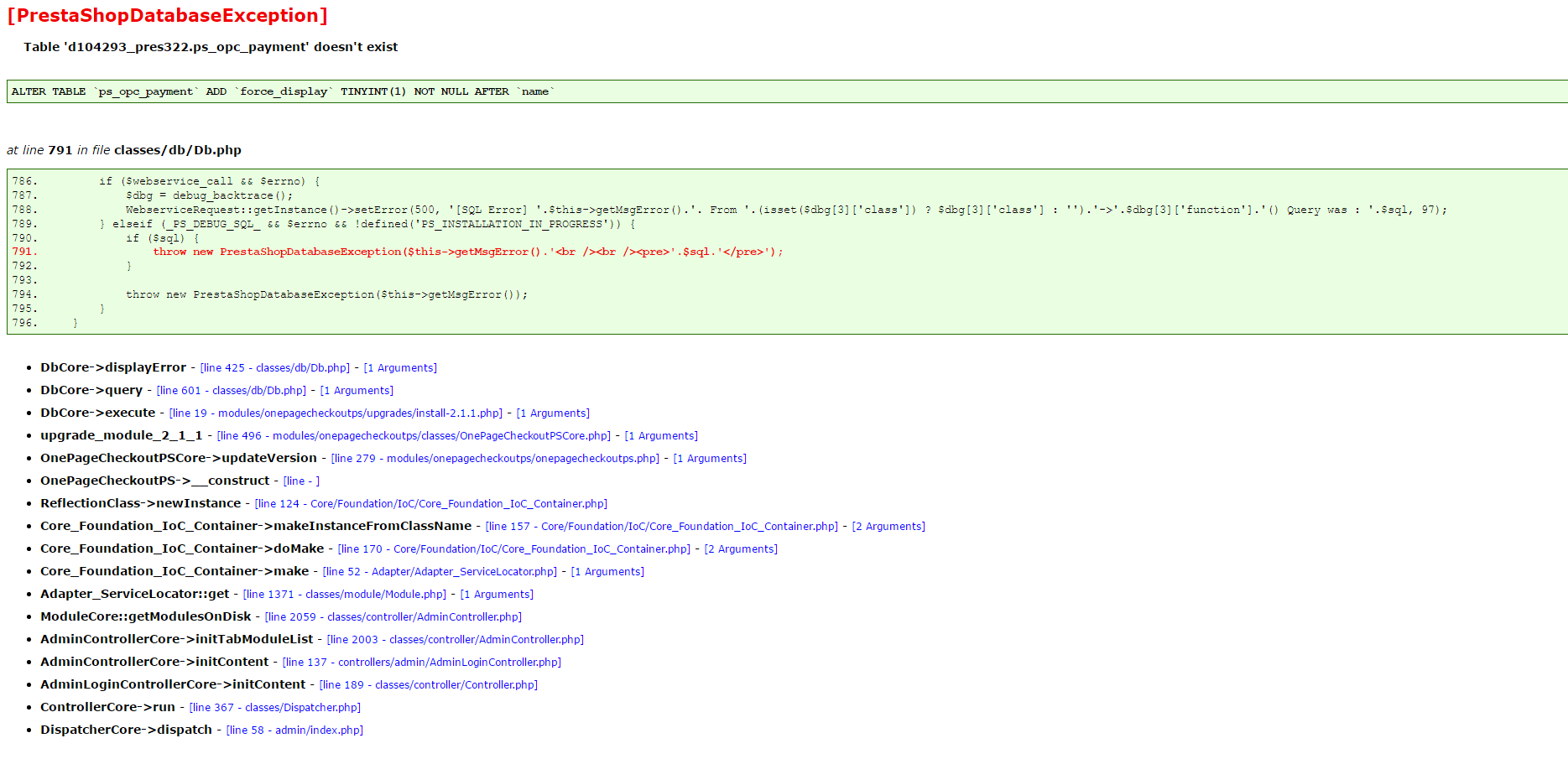Viewport: 1568px width, 759px height.
Task: Expand the 2 Arguments of makeInstanceFromClassName
Action: point(888,527)
